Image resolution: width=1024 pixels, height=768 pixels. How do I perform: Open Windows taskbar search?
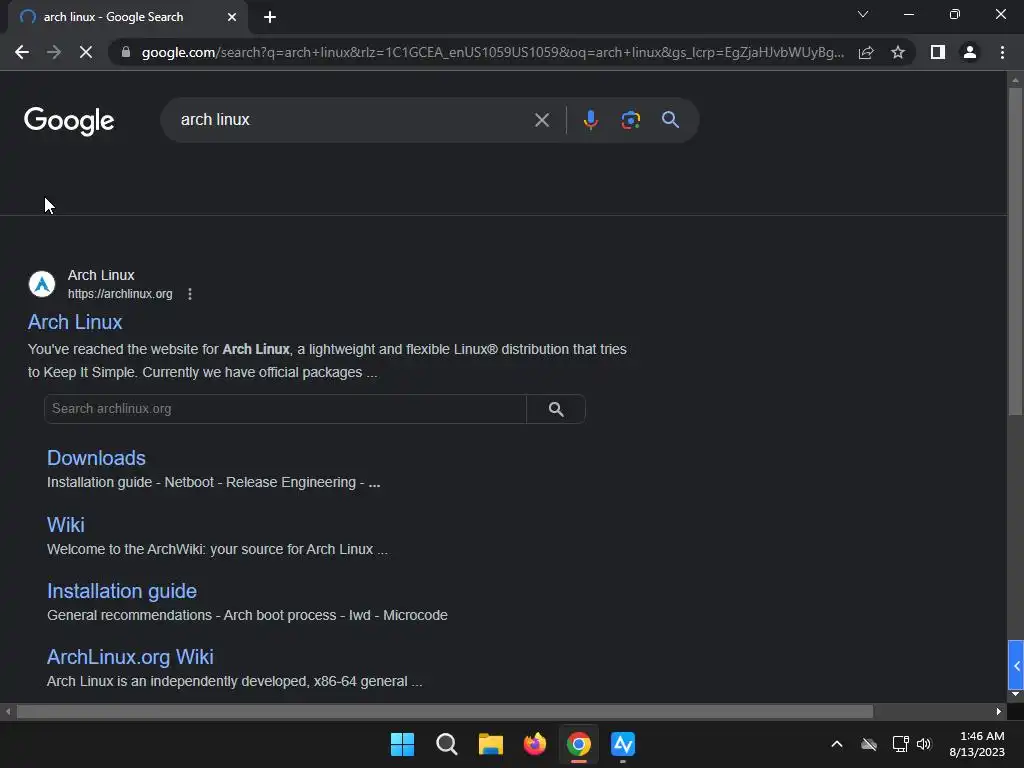tap(447, 744)
